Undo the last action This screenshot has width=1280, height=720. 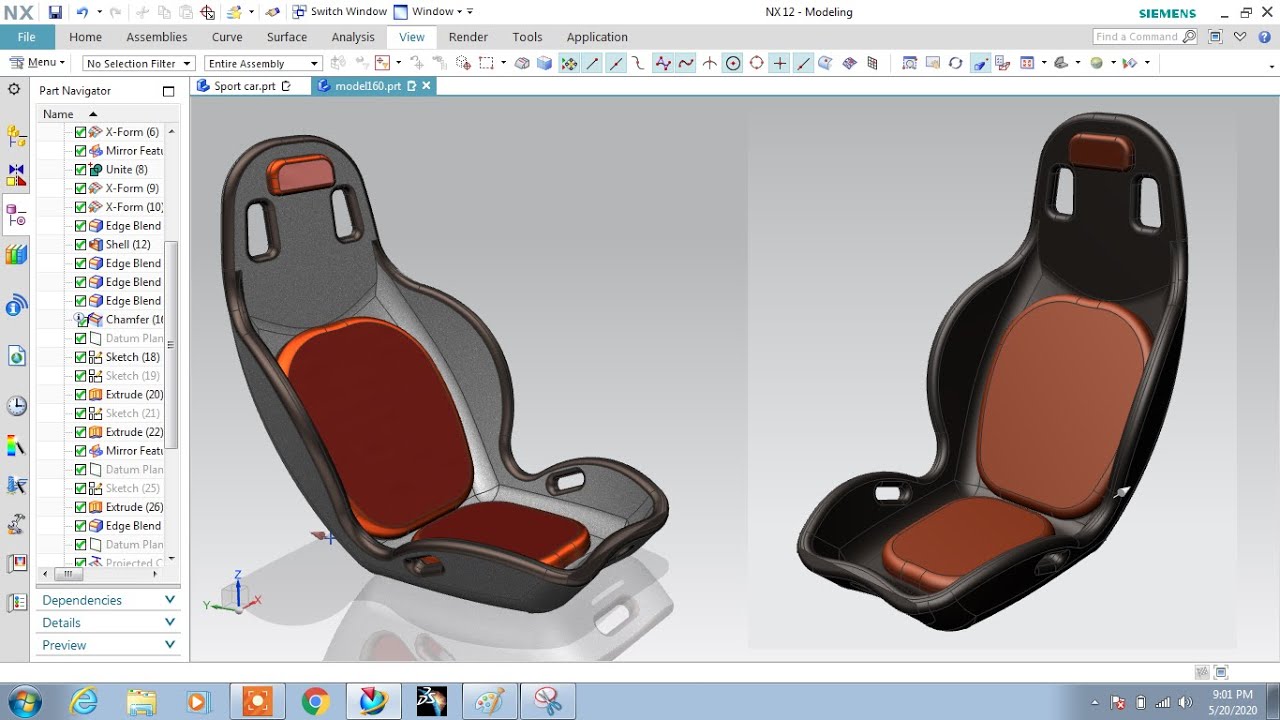point(82,12)
